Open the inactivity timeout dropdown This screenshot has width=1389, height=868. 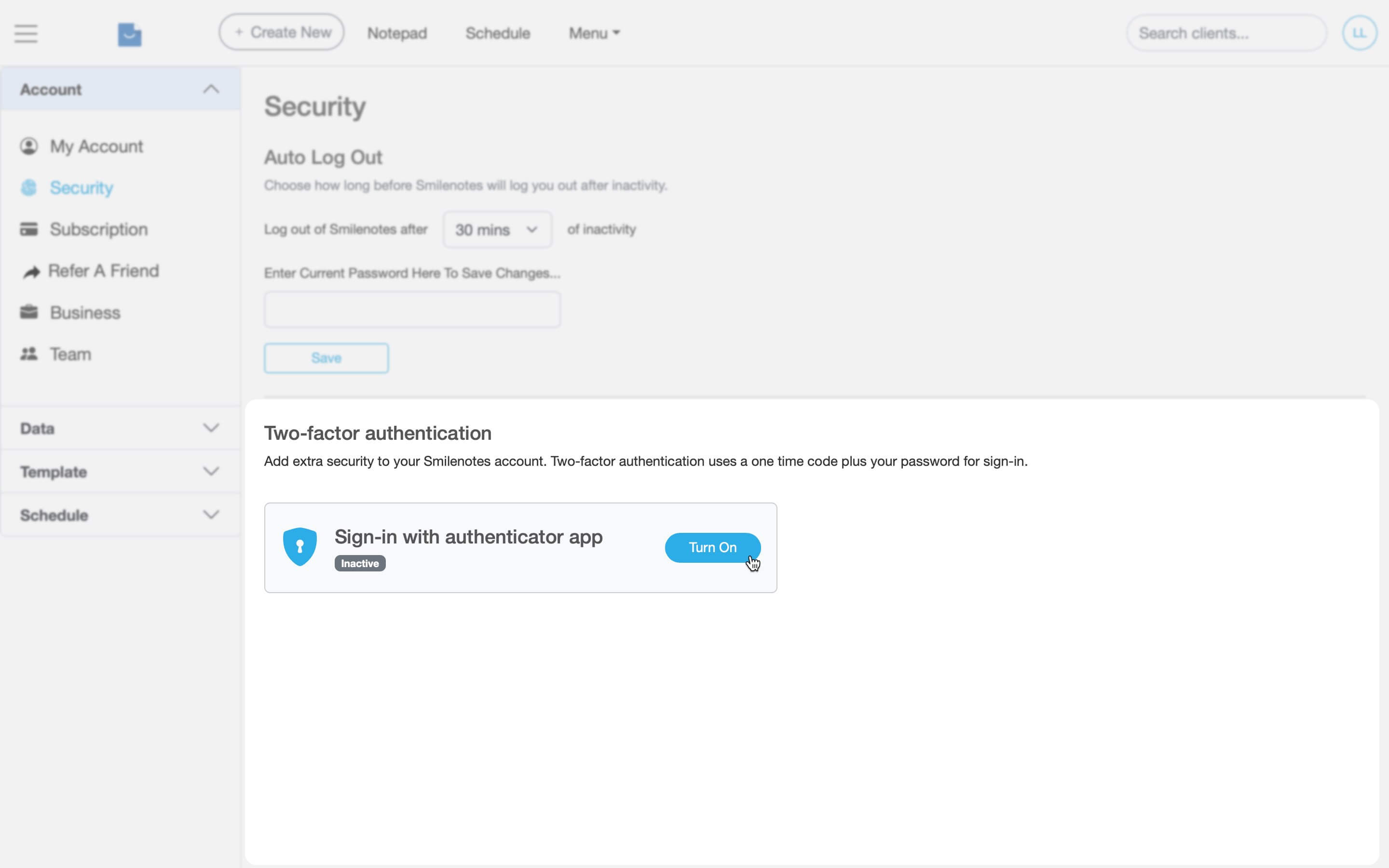pyautogui.click(x=496, y=229)
